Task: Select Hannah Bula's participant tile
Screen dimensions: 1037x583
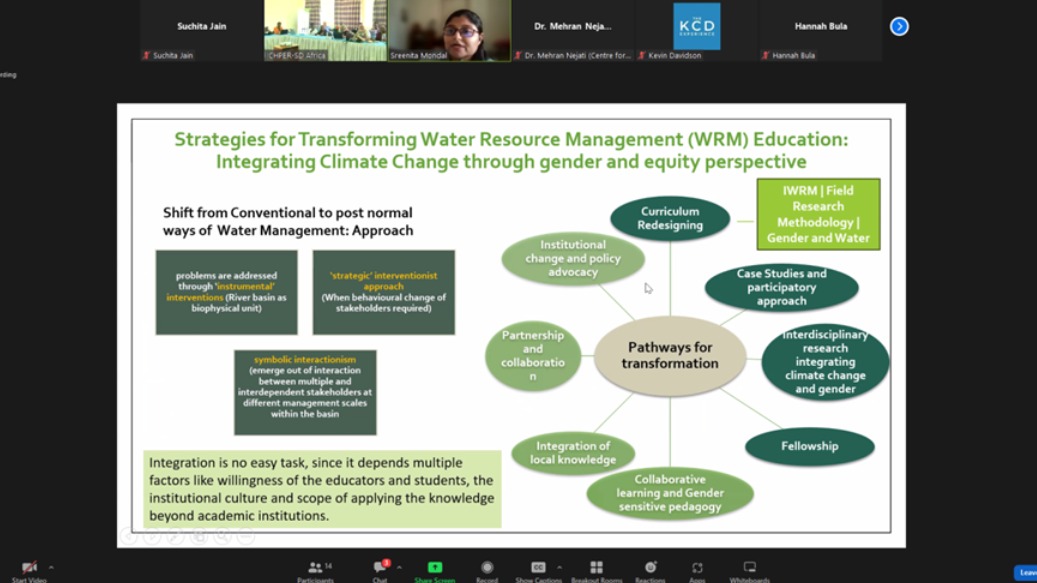Action: (x=820, y=28)
